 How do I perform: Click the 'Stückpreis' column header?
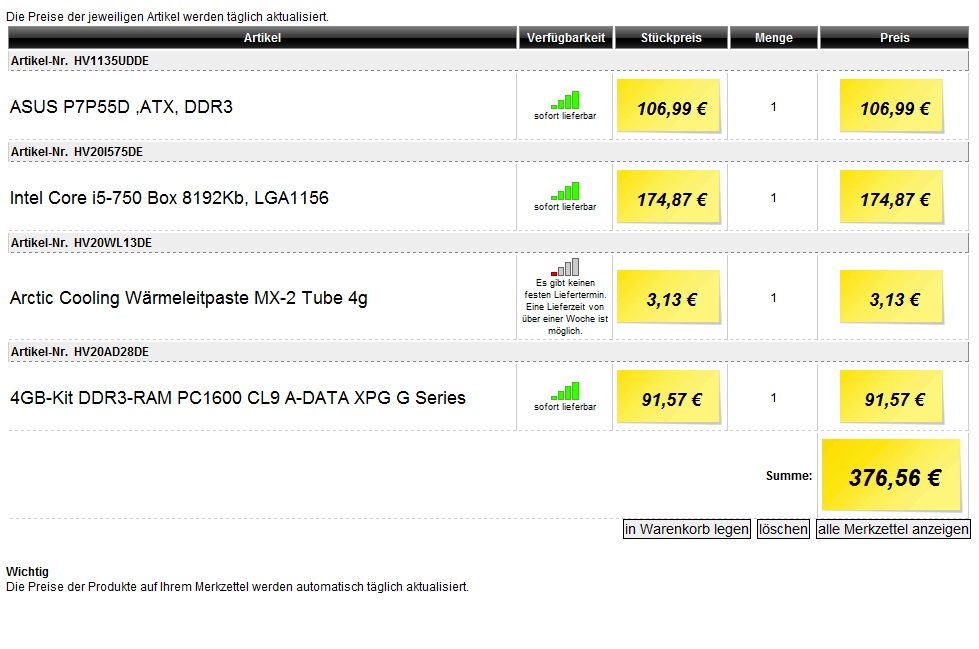coord(671,37)
